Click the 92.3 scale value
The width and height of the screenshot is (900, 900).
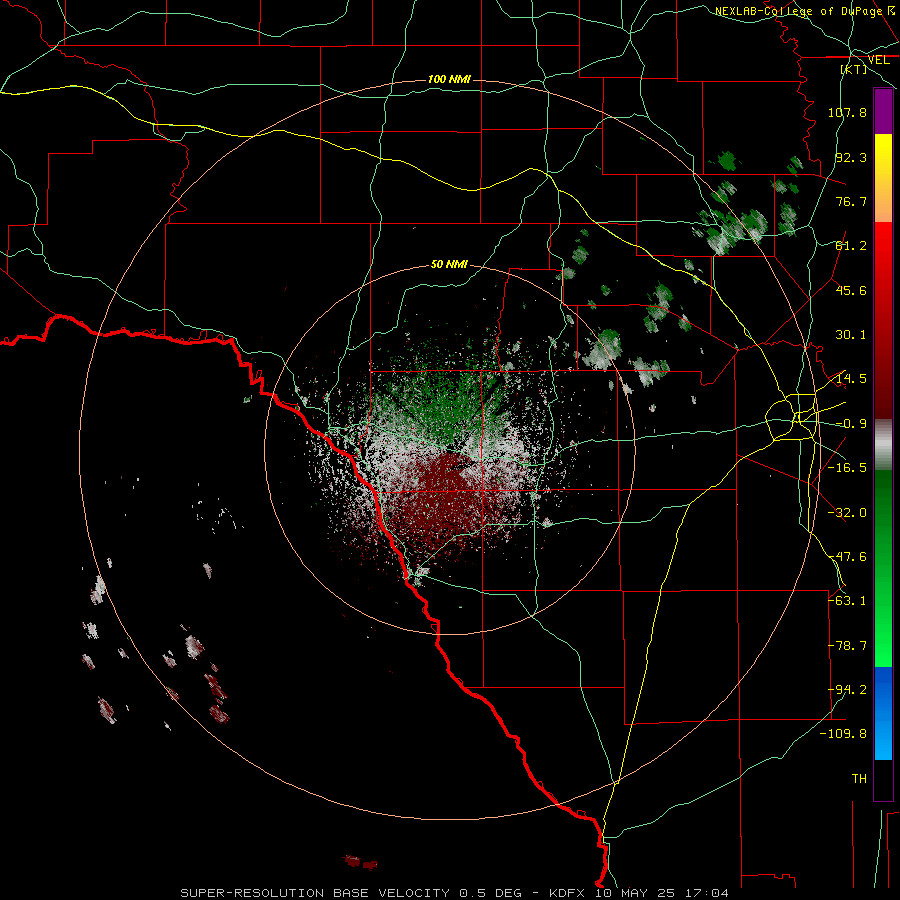coord(851,157)
